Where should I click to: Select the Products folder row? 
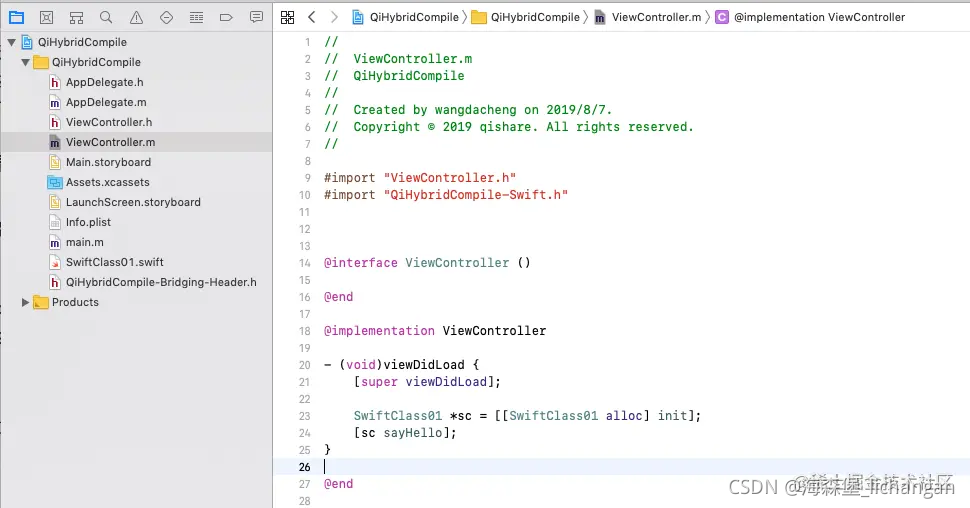click(x=136, y=302)
